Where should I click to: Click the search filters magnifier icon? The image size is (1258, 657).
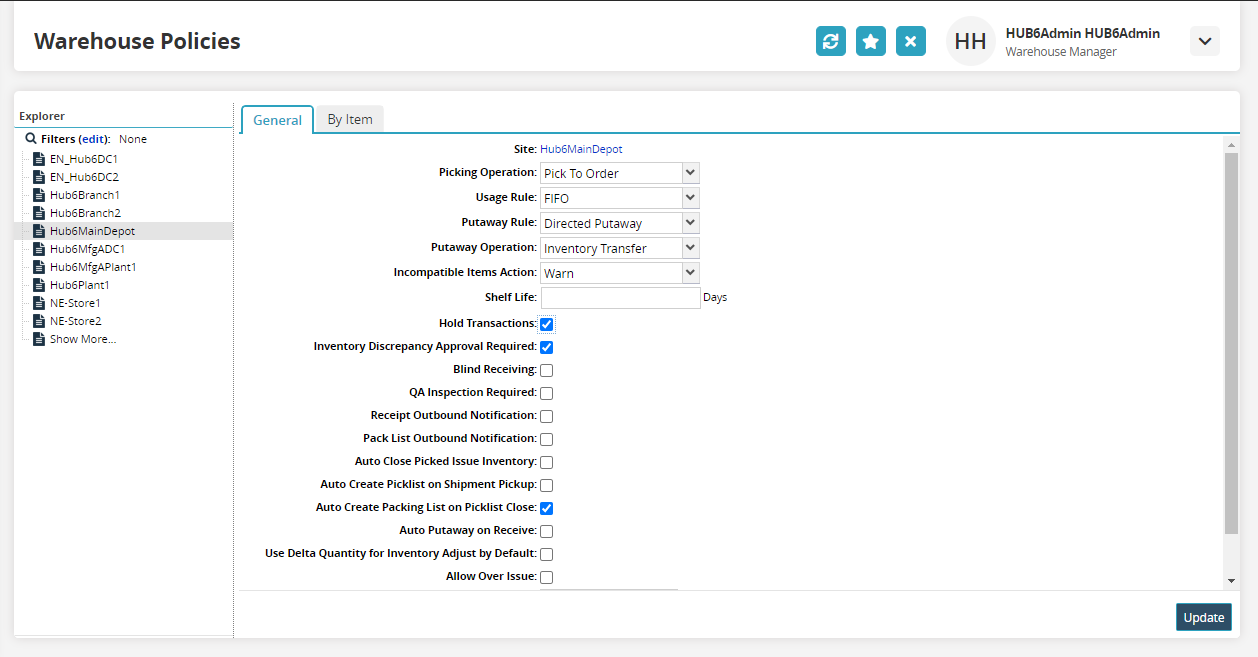point(31,139)
